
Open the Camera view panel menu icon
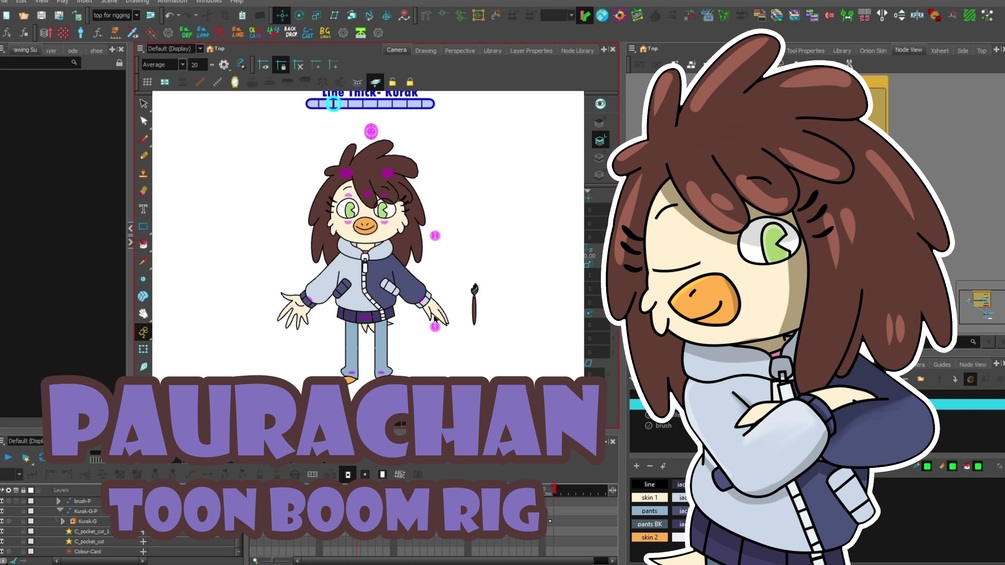(x=140, y=49)
